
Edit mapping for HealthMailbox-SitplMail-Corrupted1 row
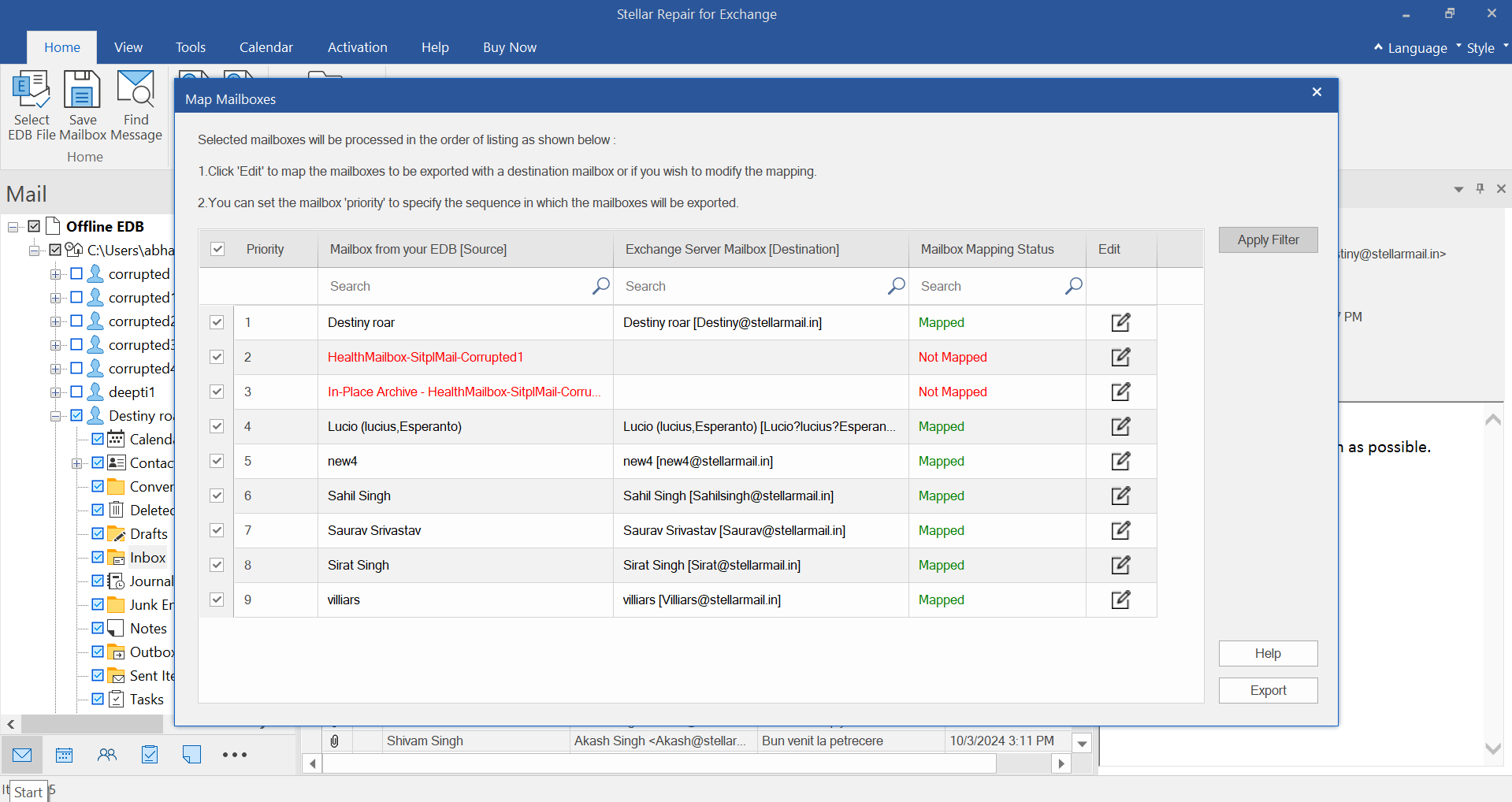1120,357
